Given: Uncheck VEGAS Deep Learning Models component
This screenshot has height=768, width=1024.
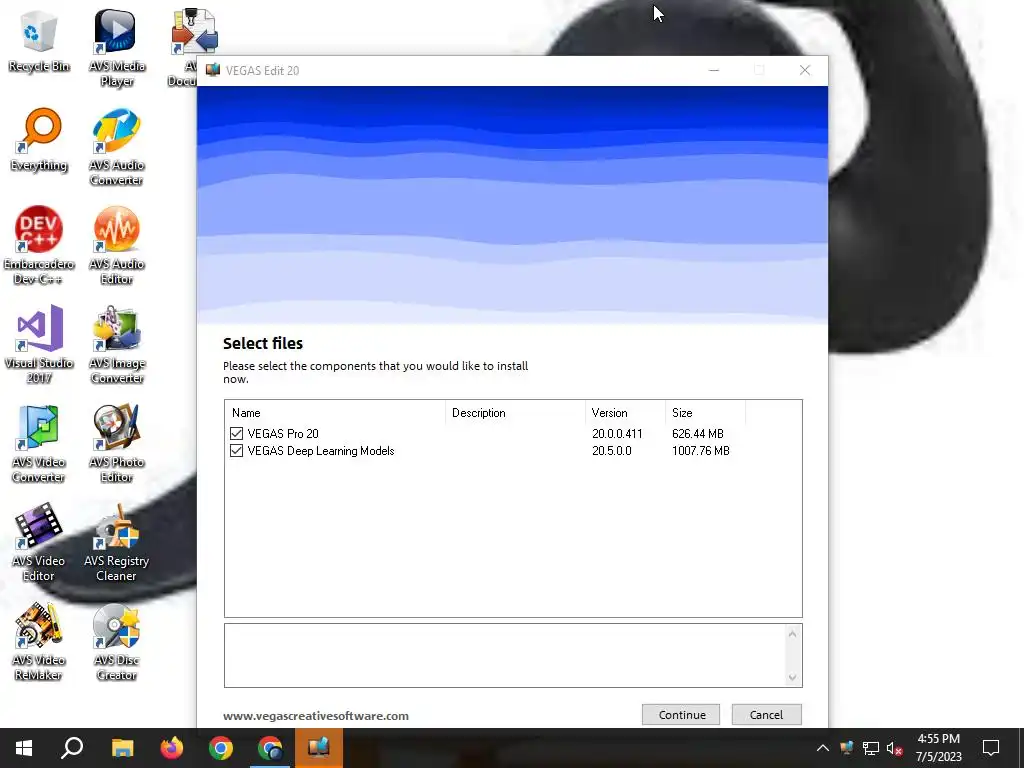Looking at the screenshot, I should click(236, 451).
